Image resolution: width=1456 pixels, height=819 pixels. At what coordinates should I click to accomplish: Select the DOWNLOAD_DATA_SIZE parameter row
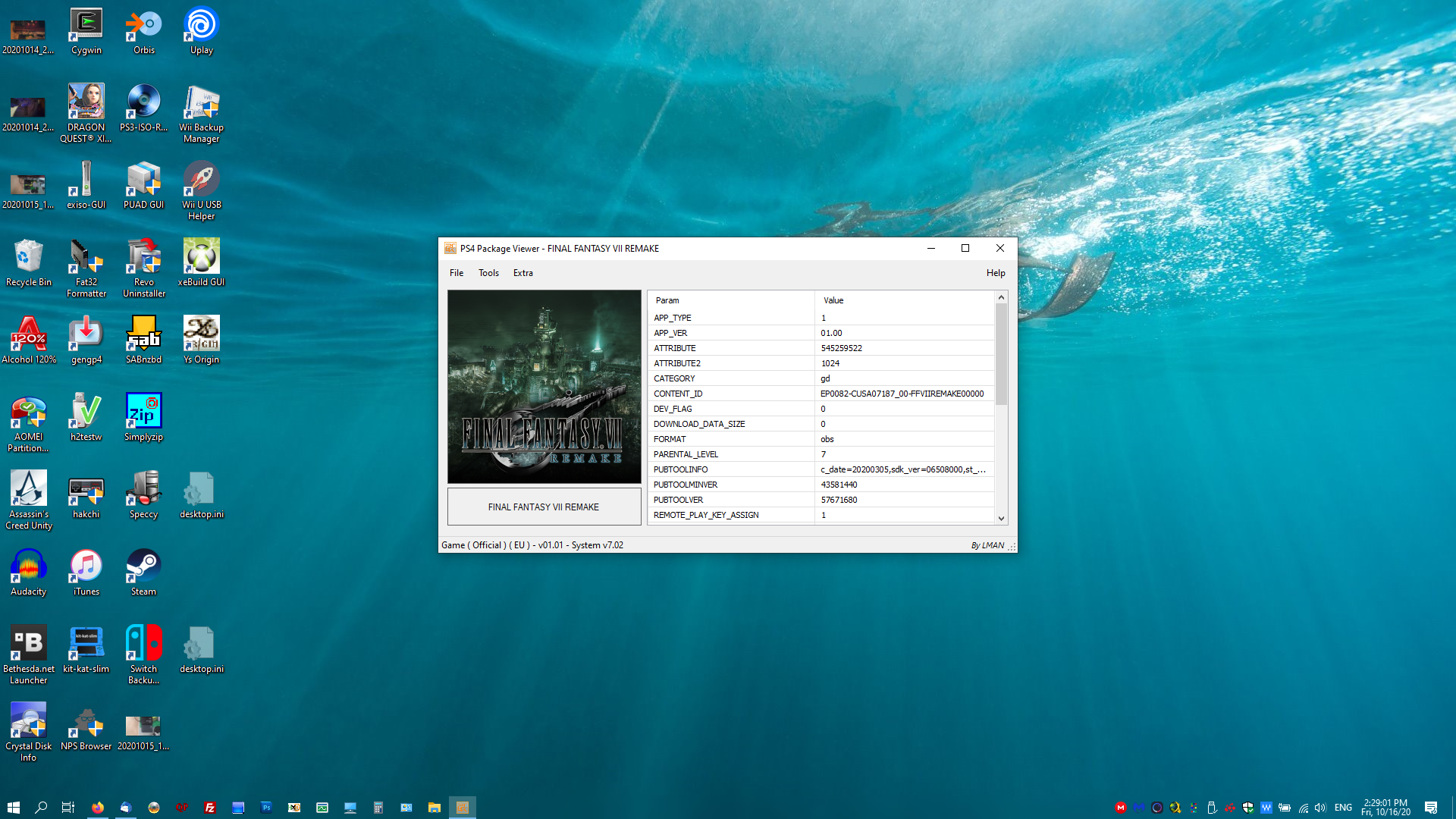click(821, 424)
